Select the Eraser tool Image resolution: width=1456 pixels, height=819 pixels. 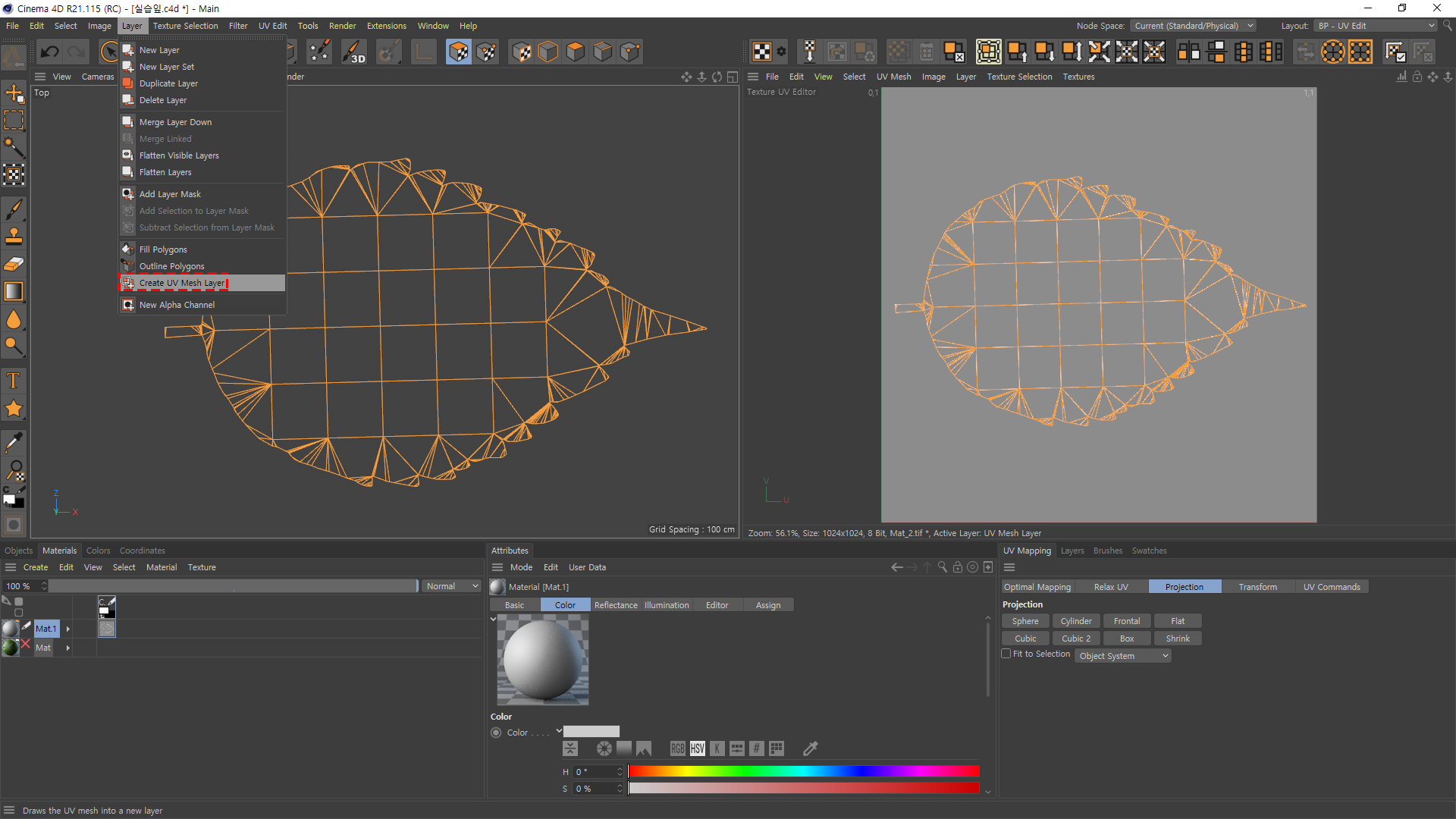pyautogui.click(x=14, y=264)
